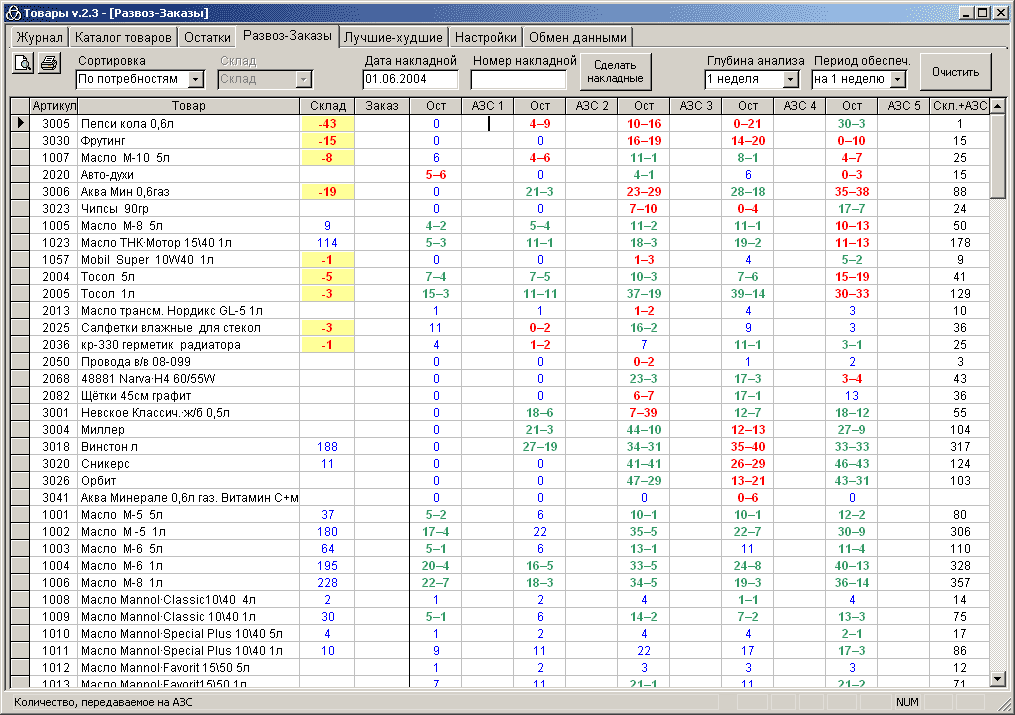Click the table scrollbar up arrow
Viewport: 1015px width, 715px height.
tap(997, 105)
